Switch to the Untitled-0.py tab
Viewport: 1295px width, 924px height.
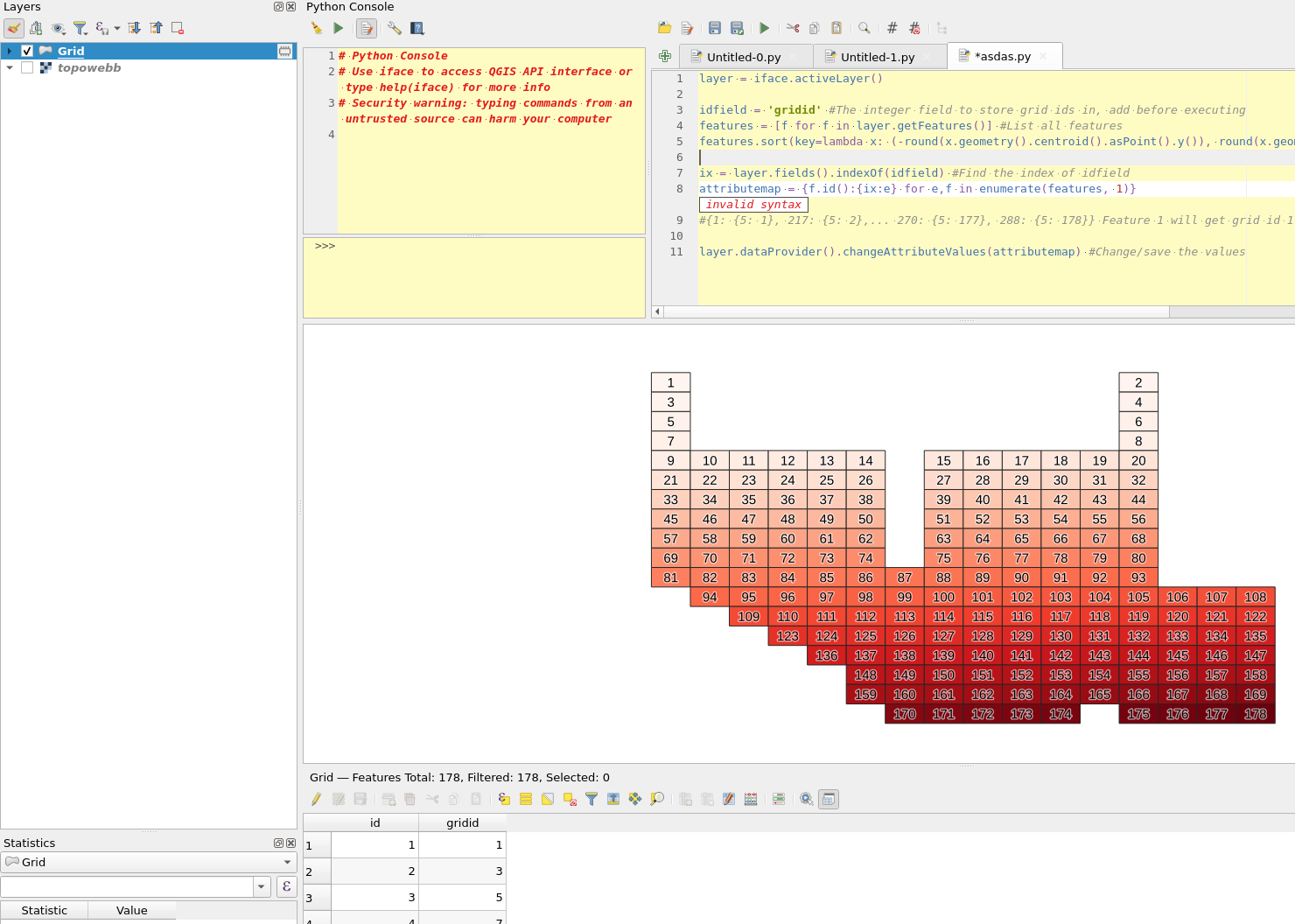743,57
